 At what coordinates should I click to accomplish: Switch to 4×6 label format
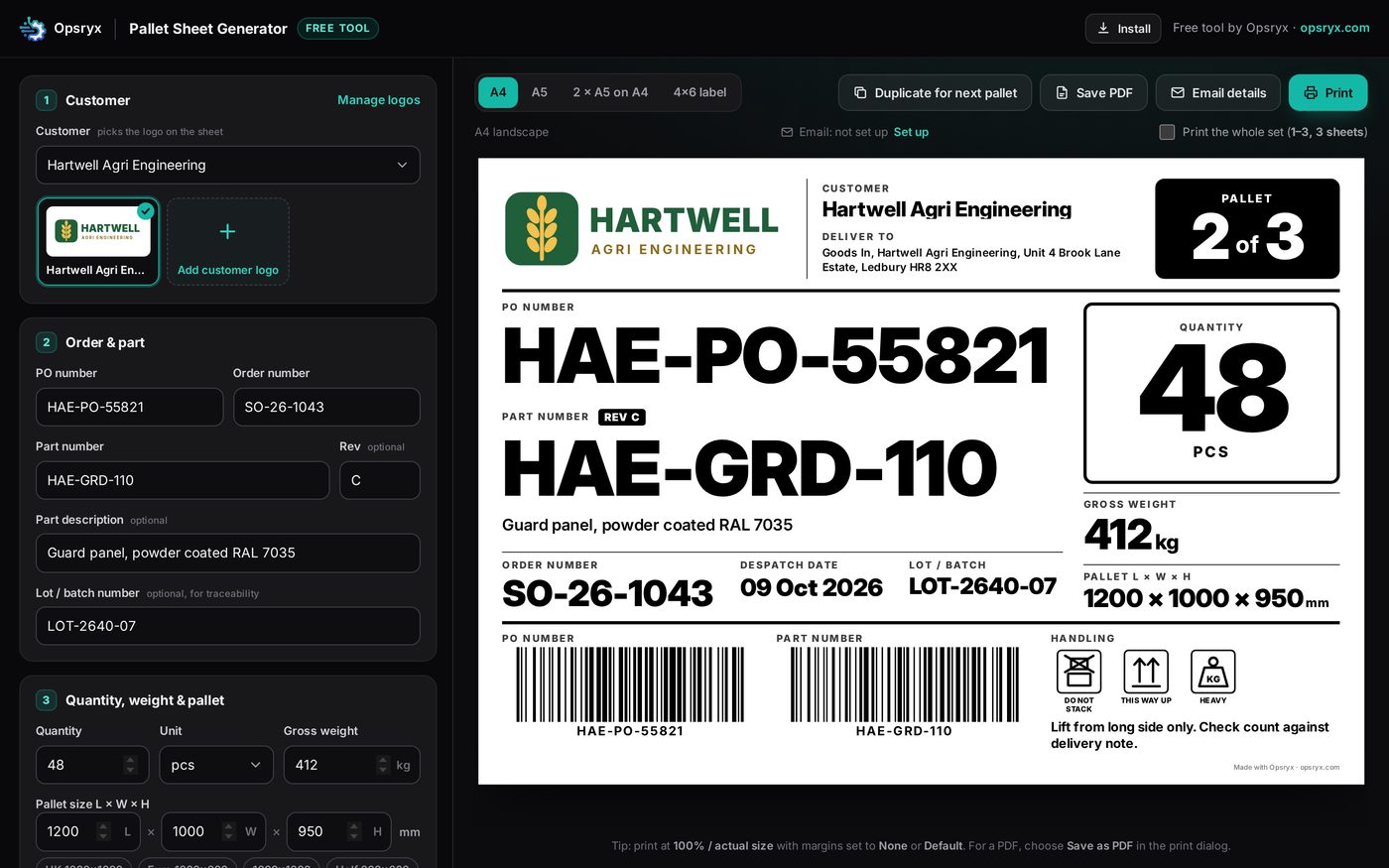699,92
